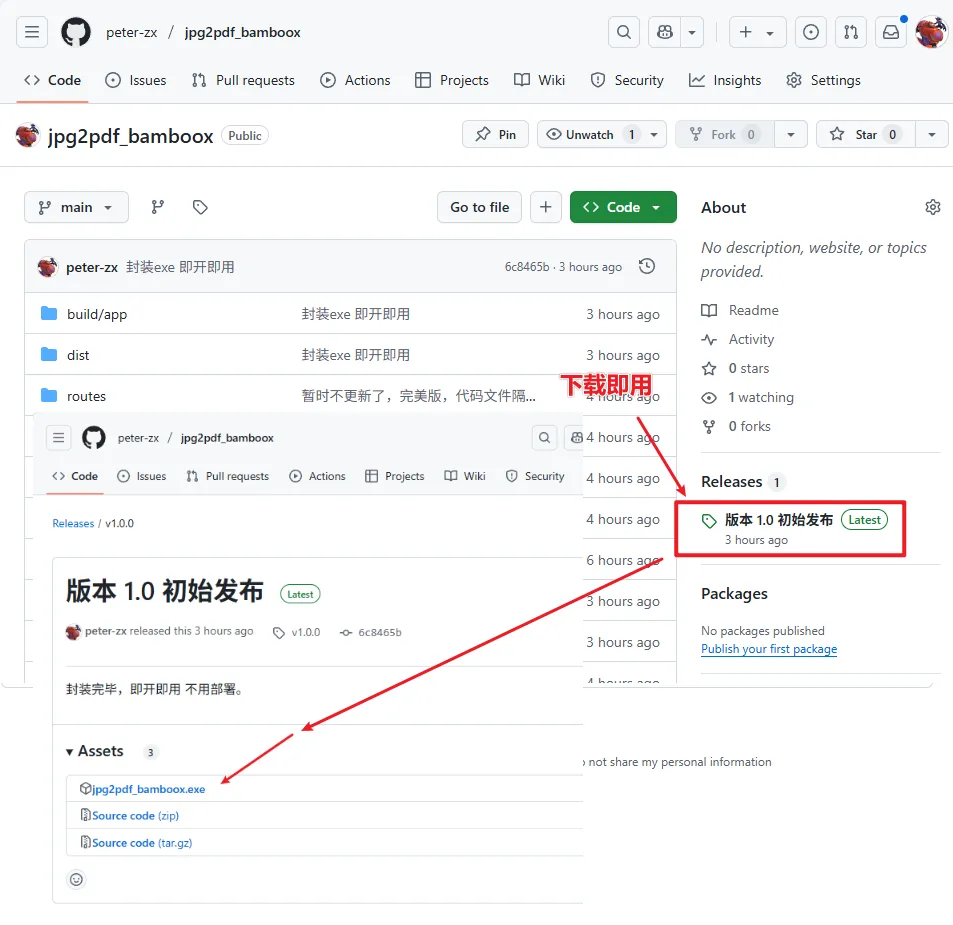Switch to the Insights tab
Screen dimensions: 953x925
[x=724, y=80]
